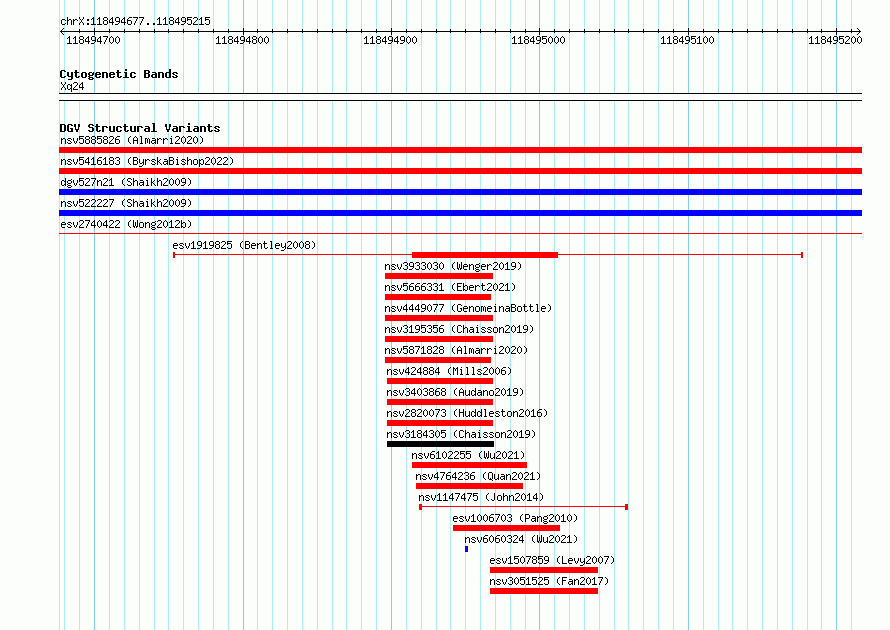Select the thick red bar of esv1919825
Image resolution: width=890 pixels, height=630 pixels.
485,255
